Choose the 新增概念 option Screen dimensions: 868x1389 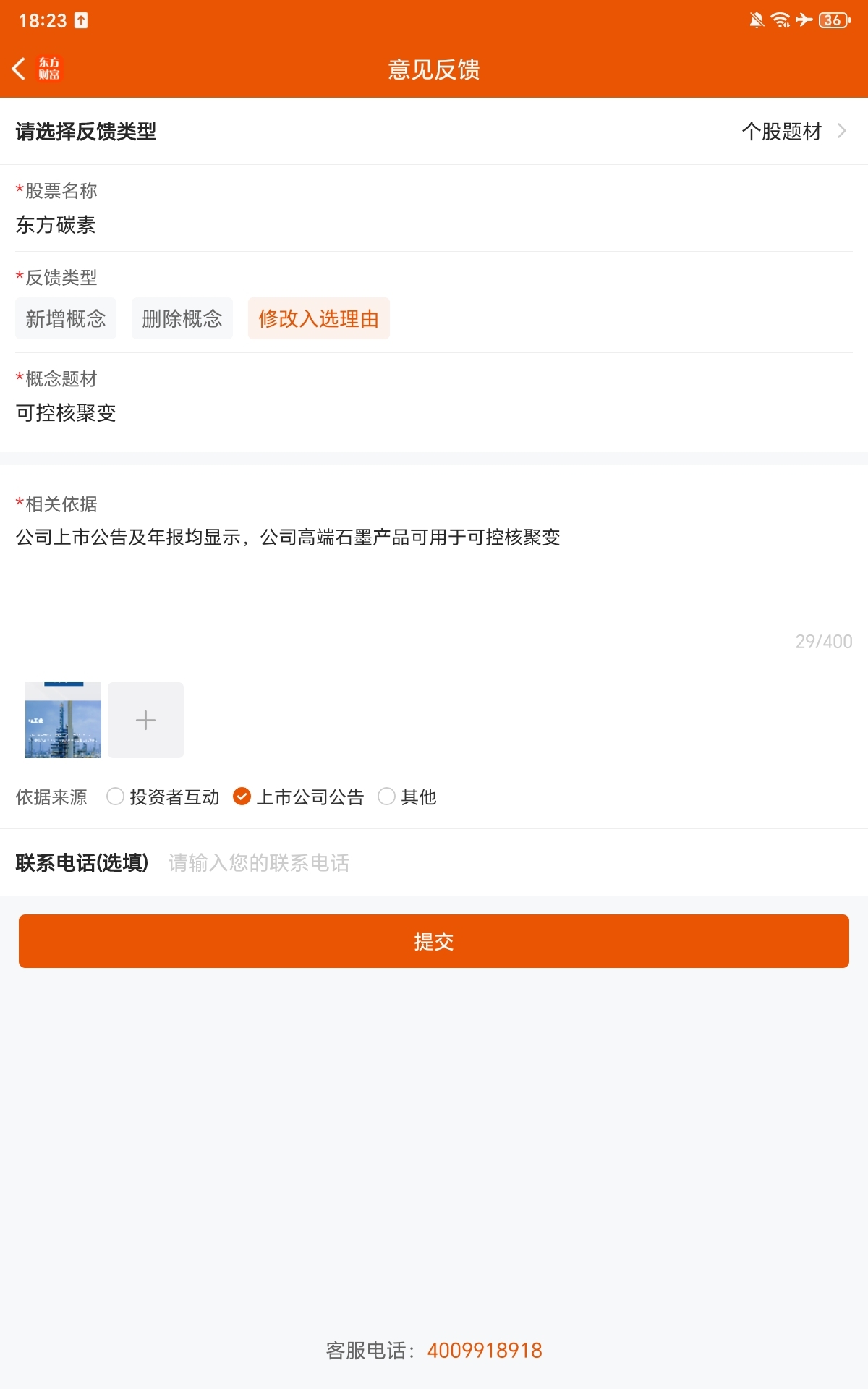coord(66,318)
